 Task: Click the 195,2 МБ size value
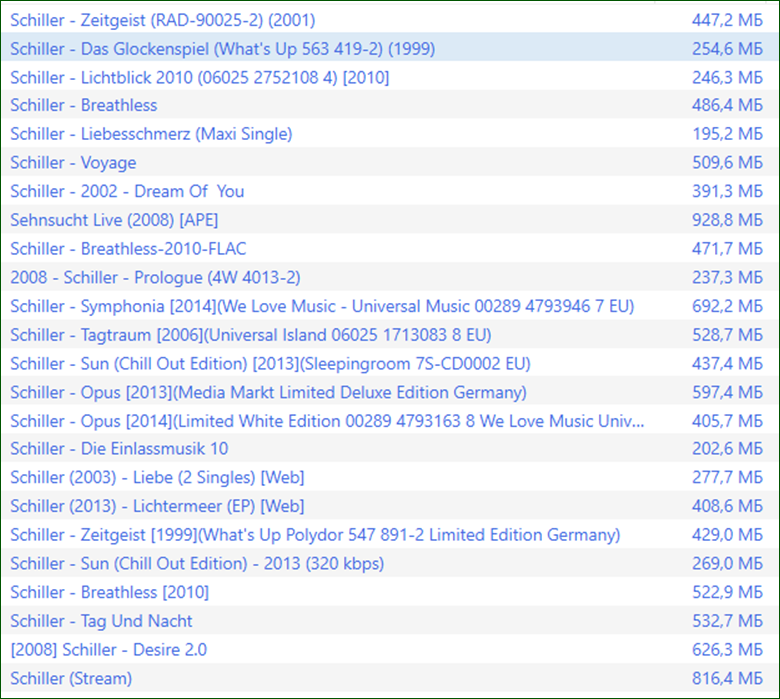[727, 134]
